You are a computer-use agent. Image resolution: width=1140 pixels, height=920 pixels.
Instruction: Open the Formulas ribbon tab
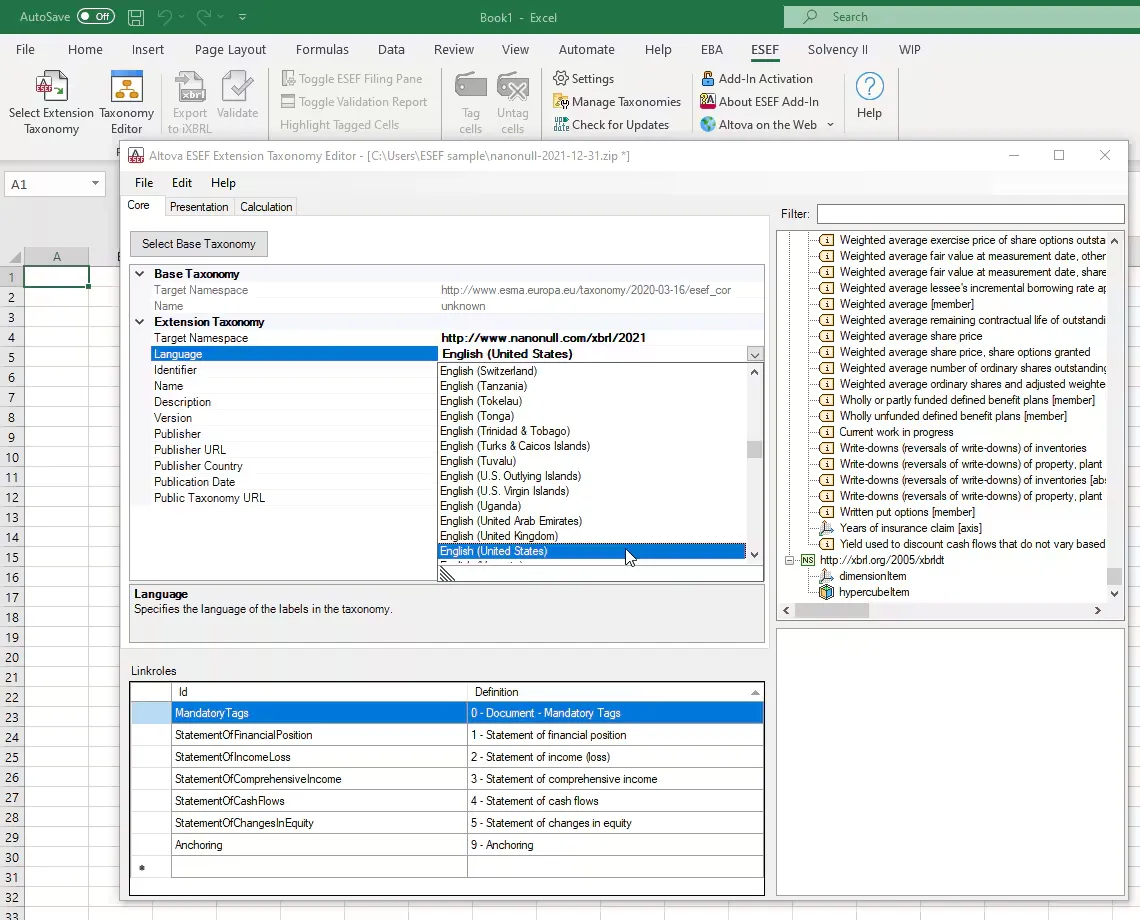[x=322, y=49]
